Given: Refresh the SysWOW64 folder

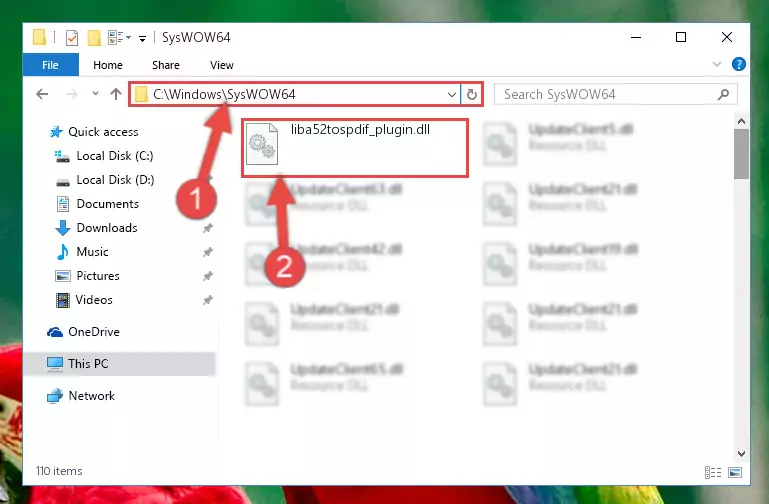Looking at the screenshot, I should point(471,94).
